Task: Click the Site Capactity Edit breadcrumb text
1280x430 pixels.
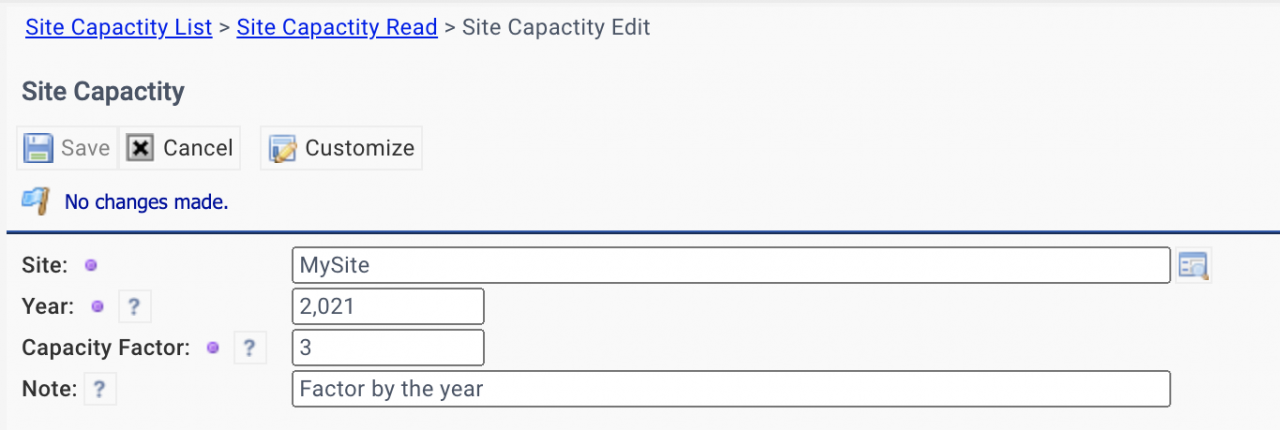Action: (557, 27)
